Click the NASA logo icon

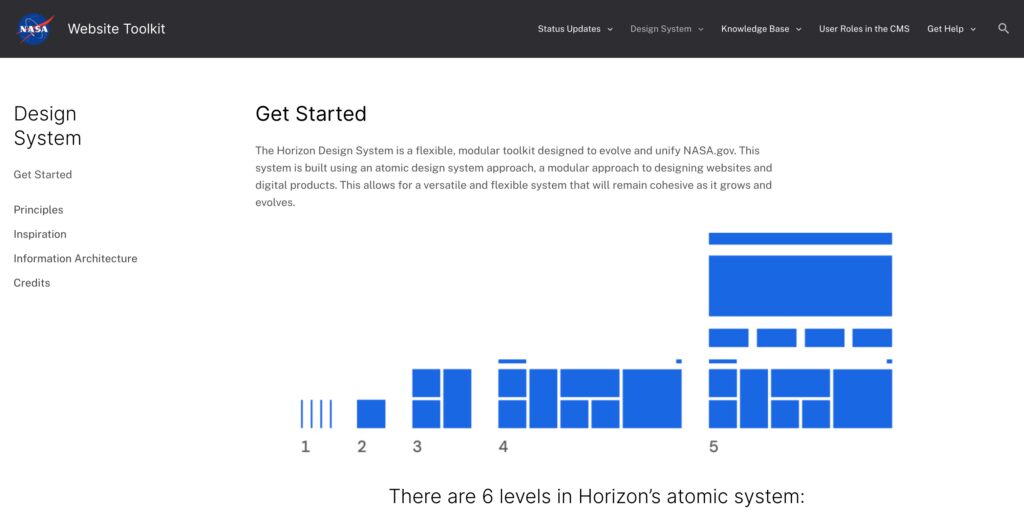click(x=35, y=29)
